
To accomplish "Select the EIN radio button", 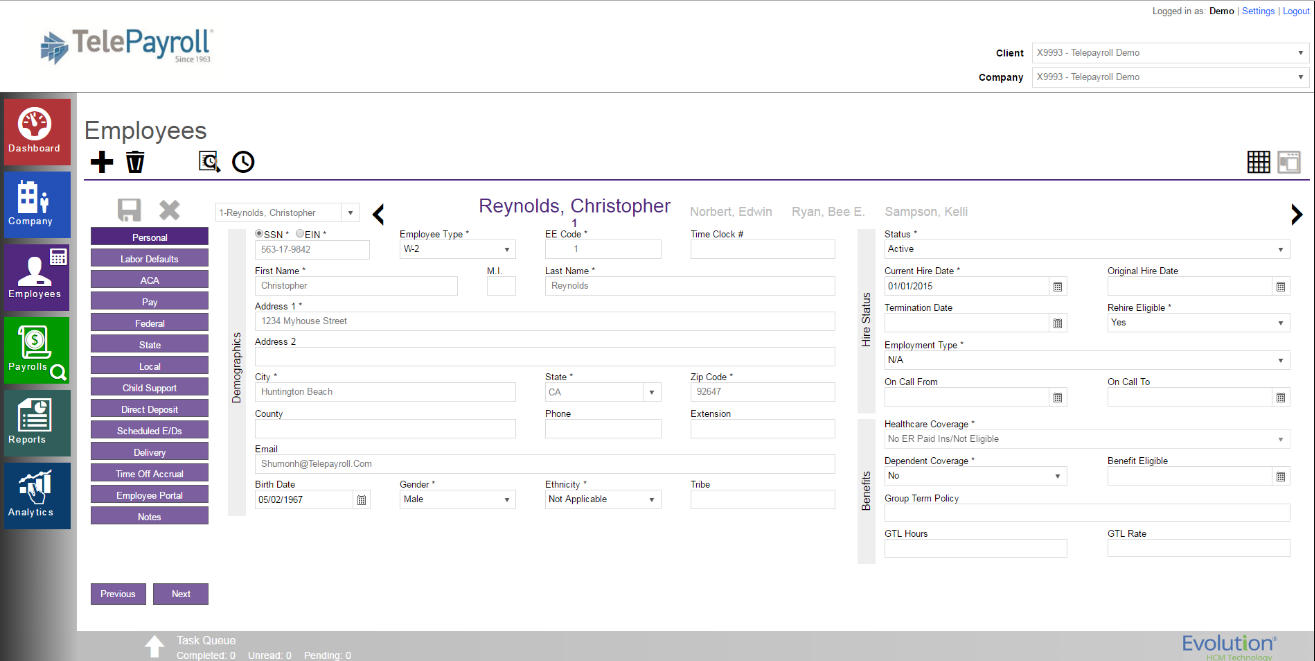I will click(297, 233).
